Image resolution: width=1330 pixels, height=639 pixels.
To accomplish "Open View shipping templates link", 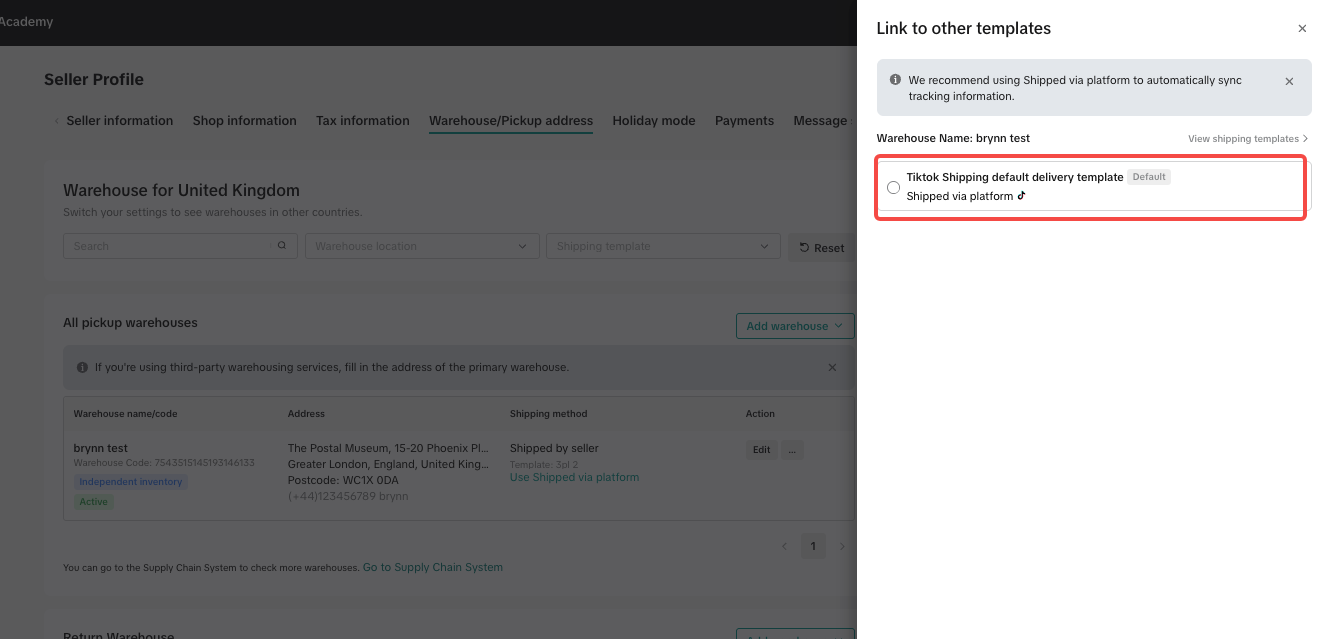I will [x=1247, y=139].
